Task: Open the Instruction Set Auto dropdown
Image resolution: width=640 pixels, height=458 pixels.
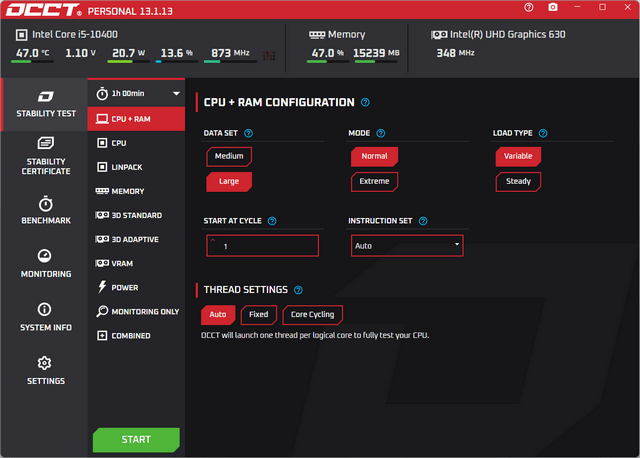Action: 406,245
